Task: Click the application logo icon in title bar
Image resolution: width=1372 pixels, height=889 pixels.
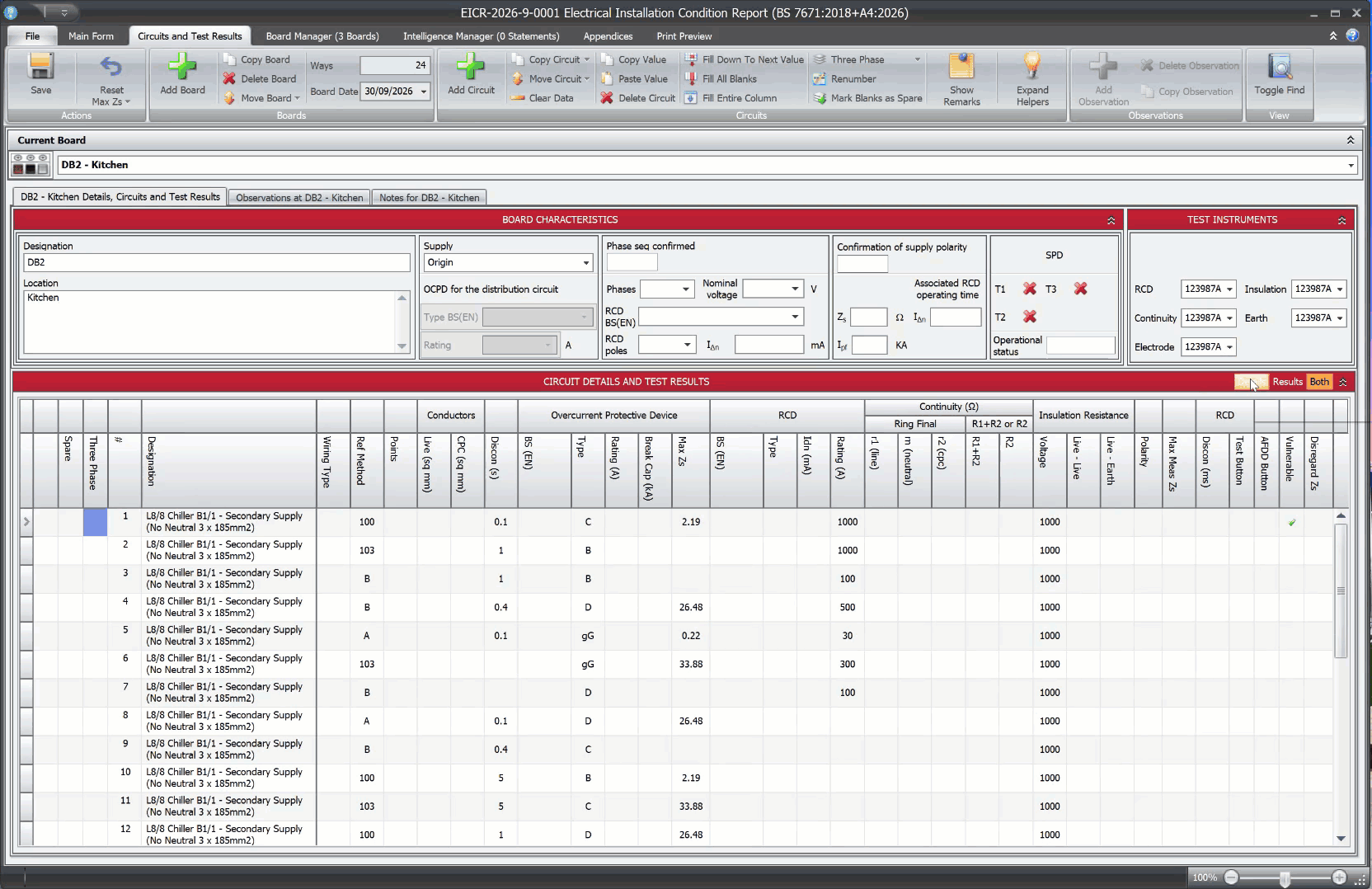Action: click(x=11, y=12)
